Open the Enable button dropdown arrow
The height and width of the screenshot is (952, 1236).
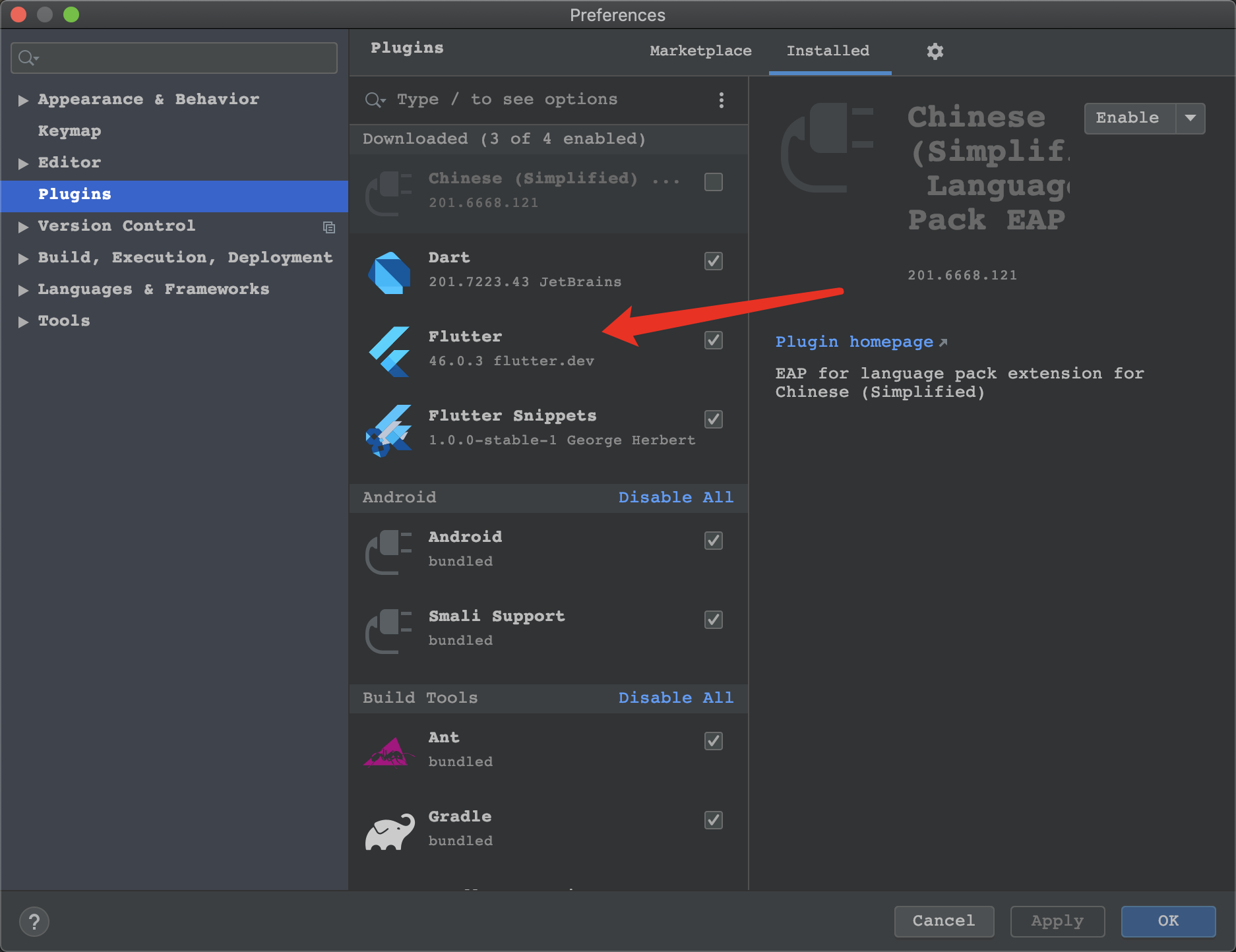point(1190,119)
